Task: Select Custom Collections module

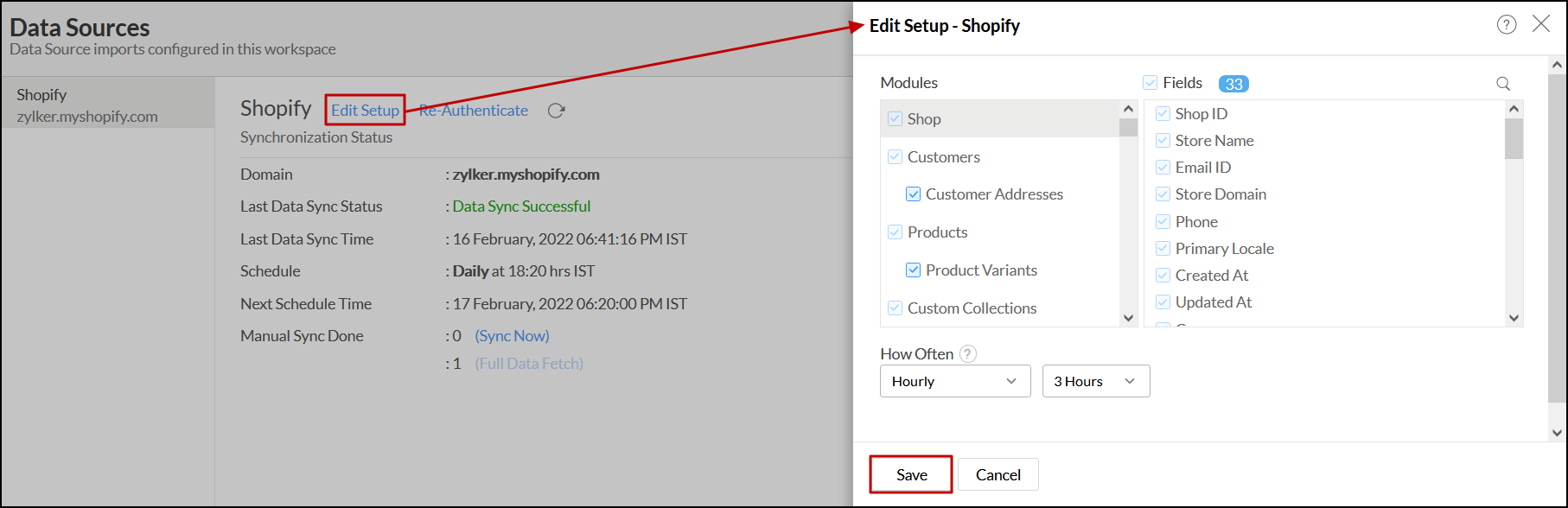Action: (972, 308)
